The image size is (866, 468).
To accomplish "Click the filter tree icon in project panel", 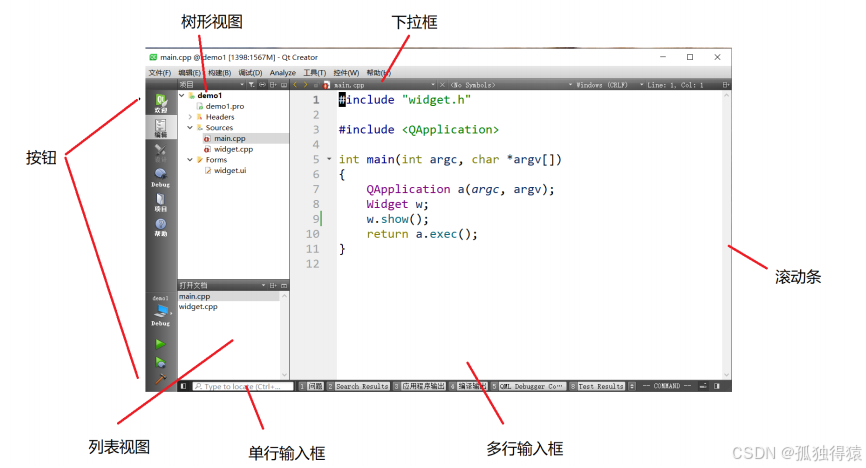I will pyautogui.click(x=252, y=85).
